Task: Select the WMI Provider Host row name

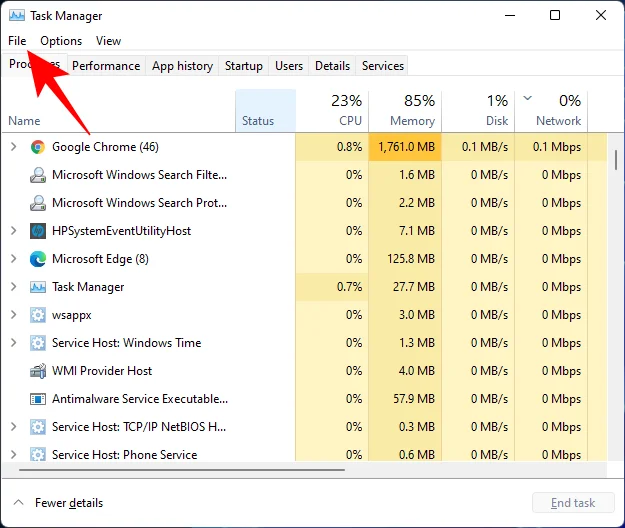Action: (102, 371)
